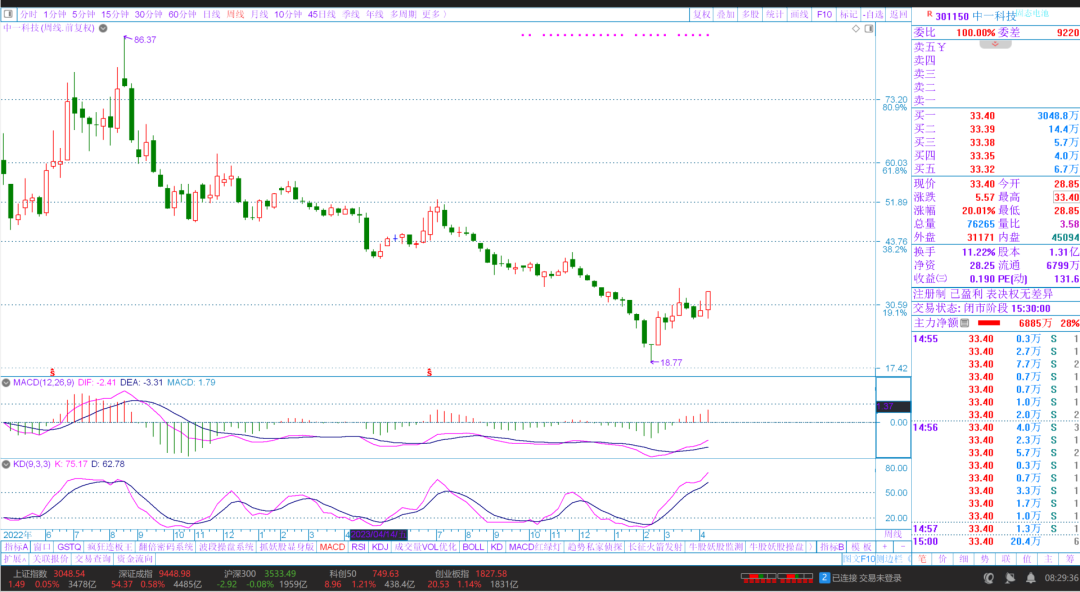Enable the 画线 drawing tool
1080x592 pixels.
pos(799,15)
